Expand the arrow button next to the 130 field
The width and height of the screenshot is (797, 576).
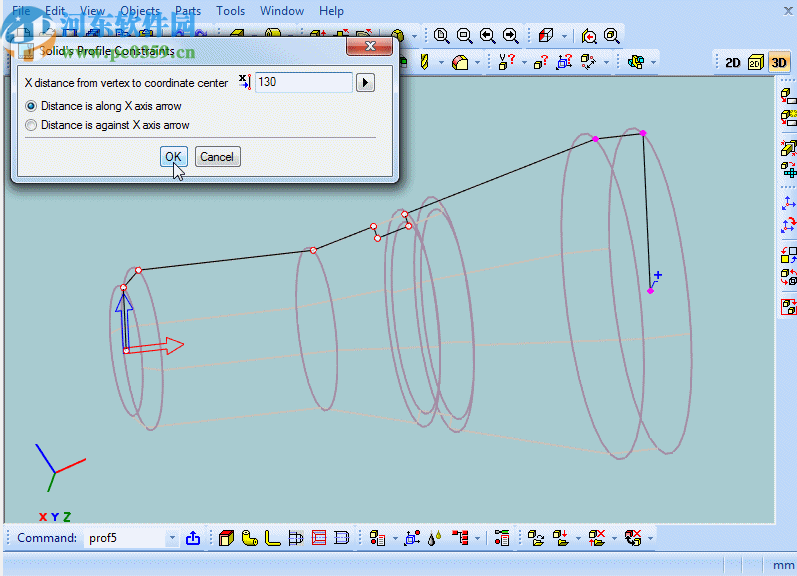tap(366, 82)
